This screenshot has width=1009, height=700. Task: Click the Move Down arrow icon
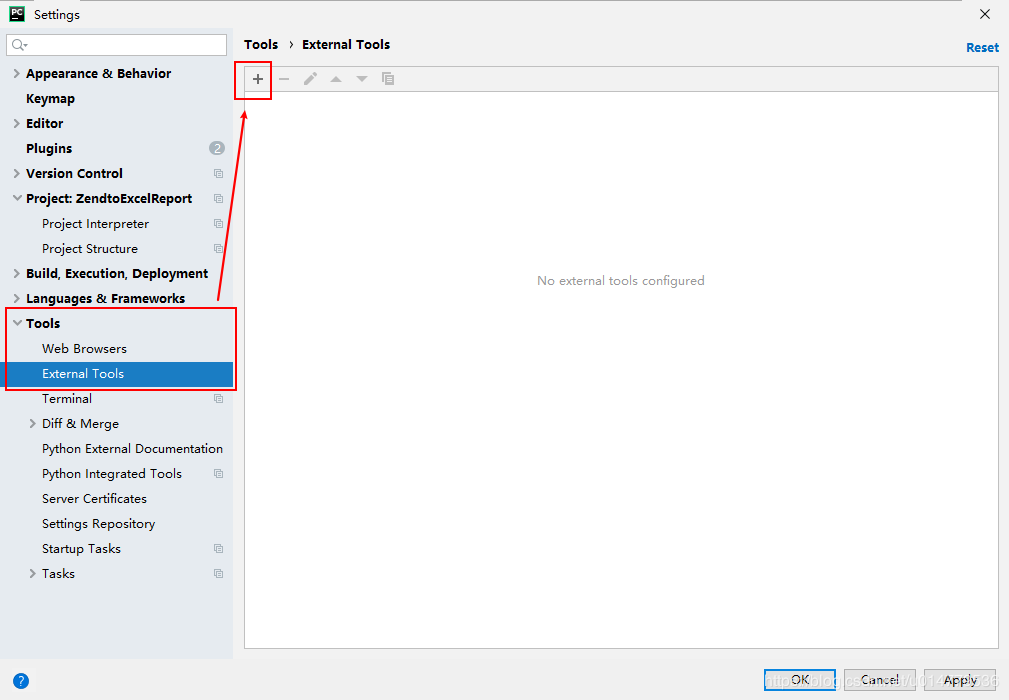362,79
